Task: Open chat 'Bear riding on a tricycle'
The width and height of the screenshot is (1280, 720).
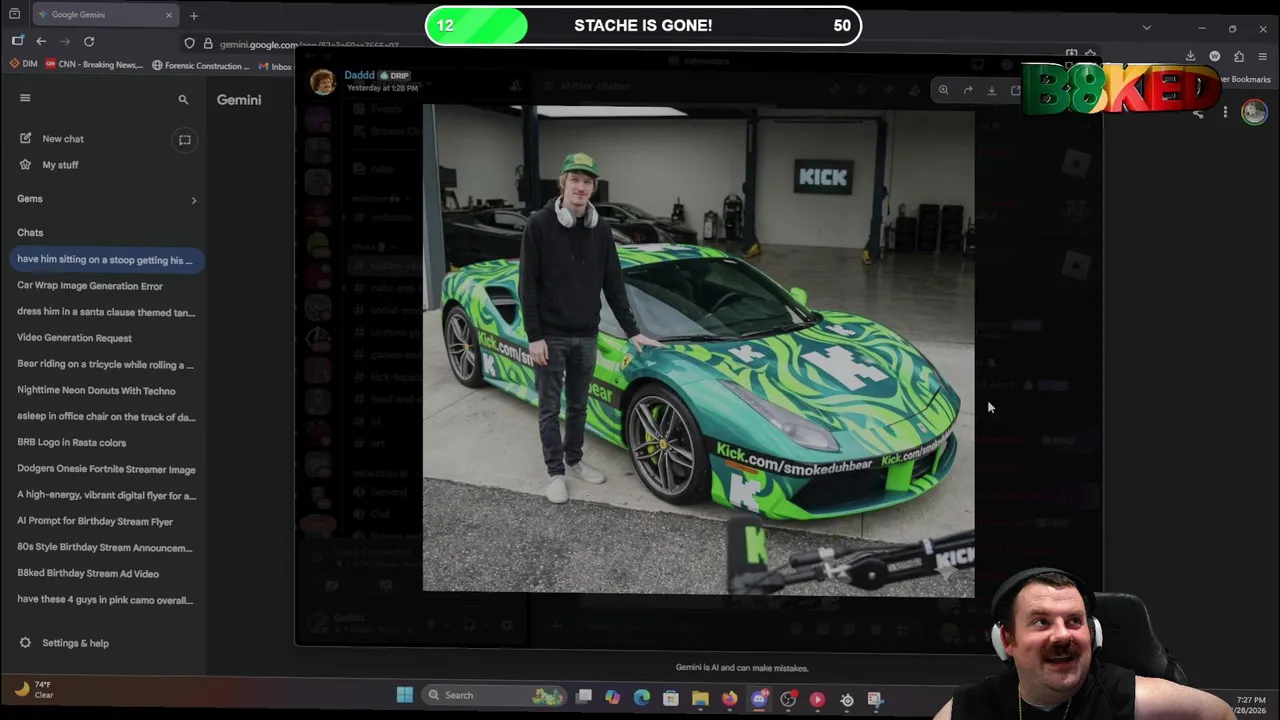Action: (x=107, y=364)
